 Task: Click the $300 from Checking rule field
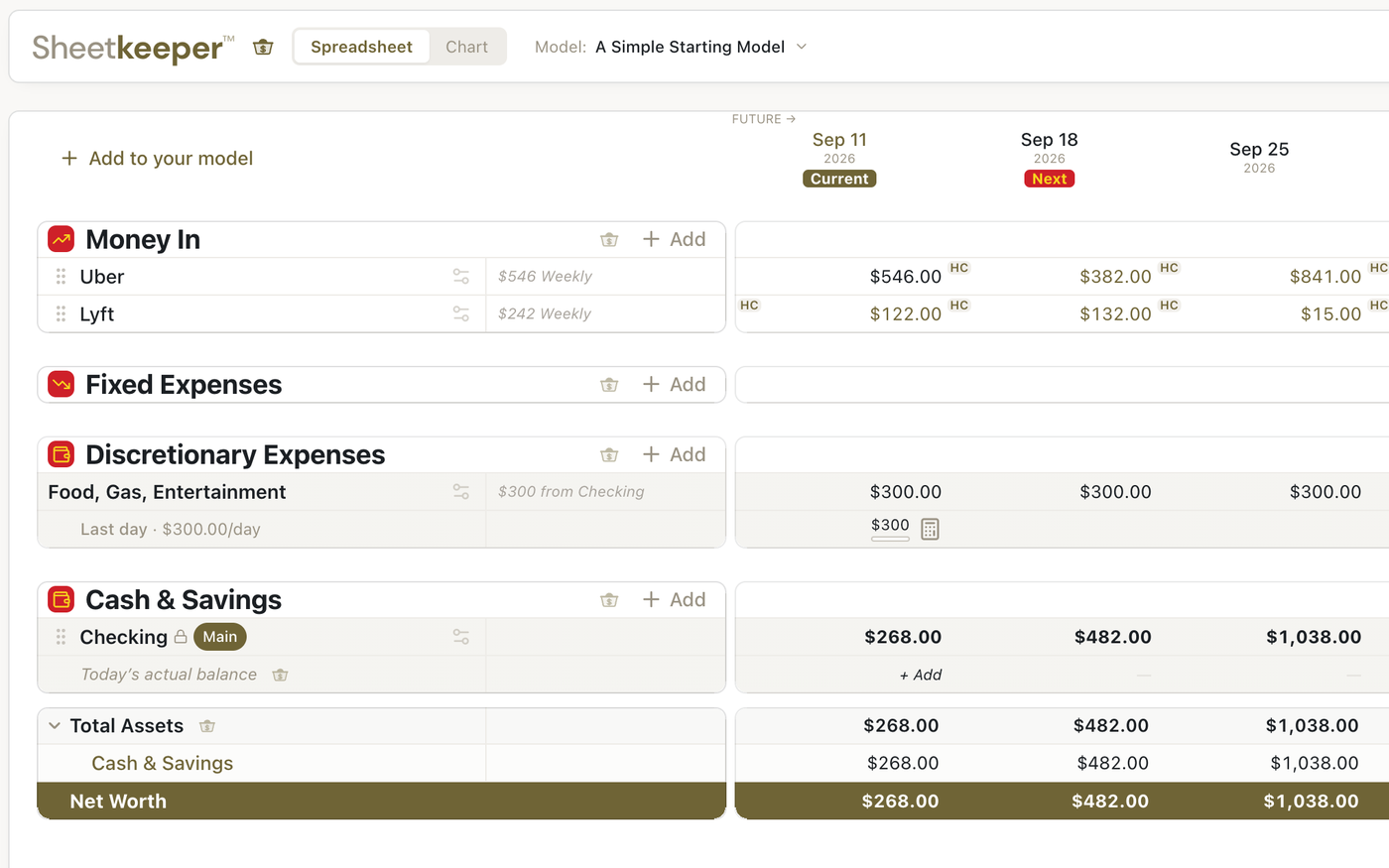(605, 491)
